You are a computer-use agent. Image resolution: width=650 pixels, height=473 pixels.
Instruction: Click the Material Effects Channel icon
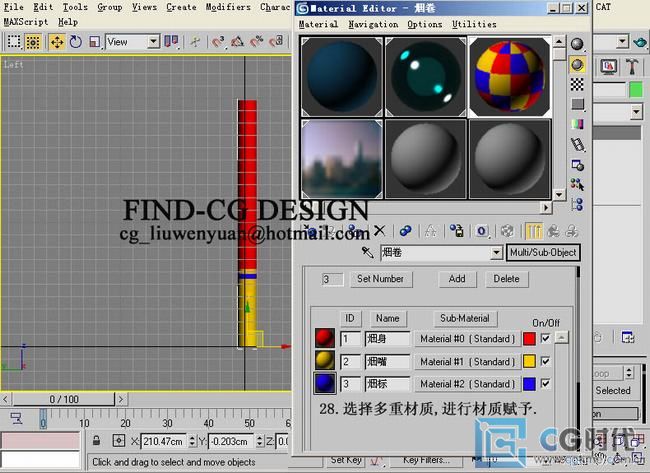[x=481, y=230]
